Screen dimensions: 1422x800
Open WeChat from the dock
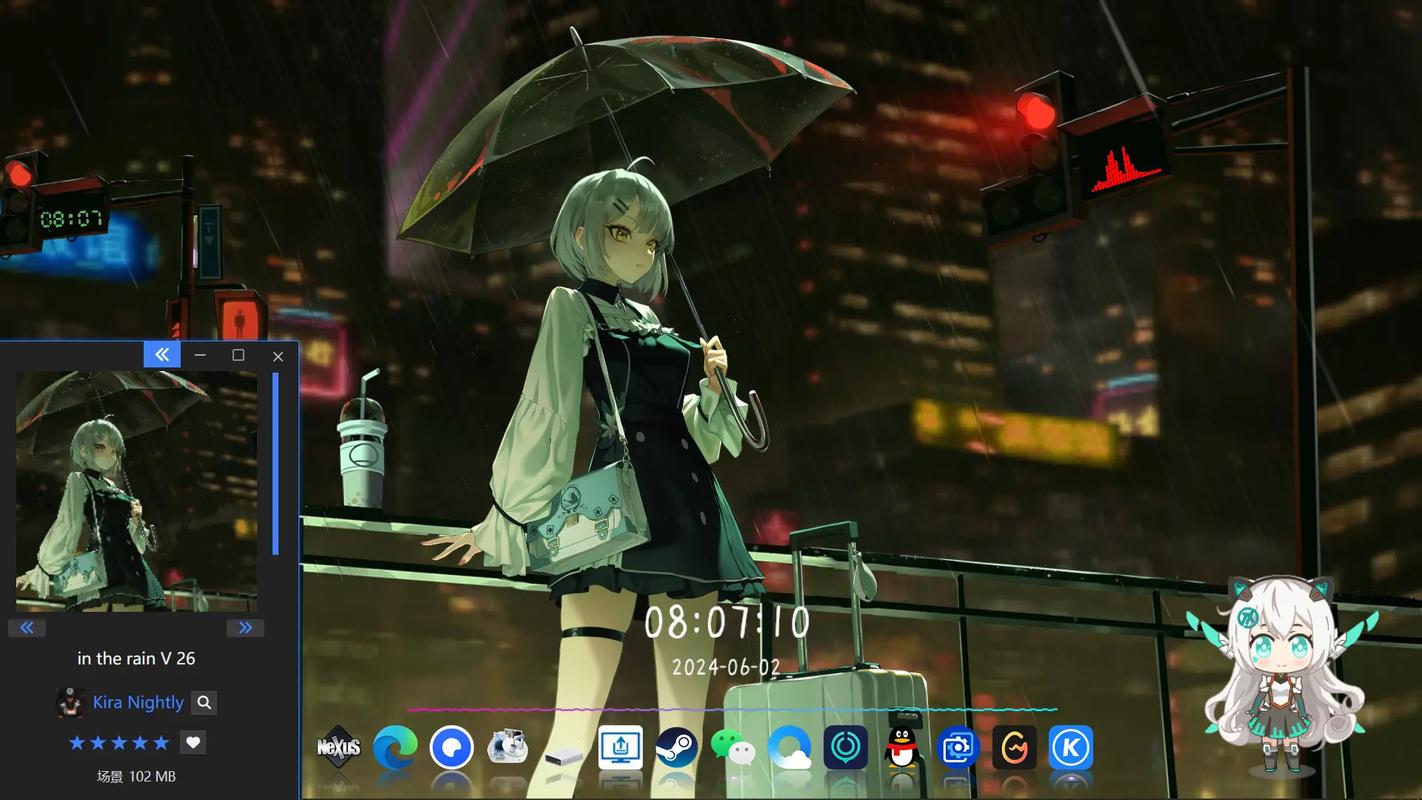pos(733,748)
